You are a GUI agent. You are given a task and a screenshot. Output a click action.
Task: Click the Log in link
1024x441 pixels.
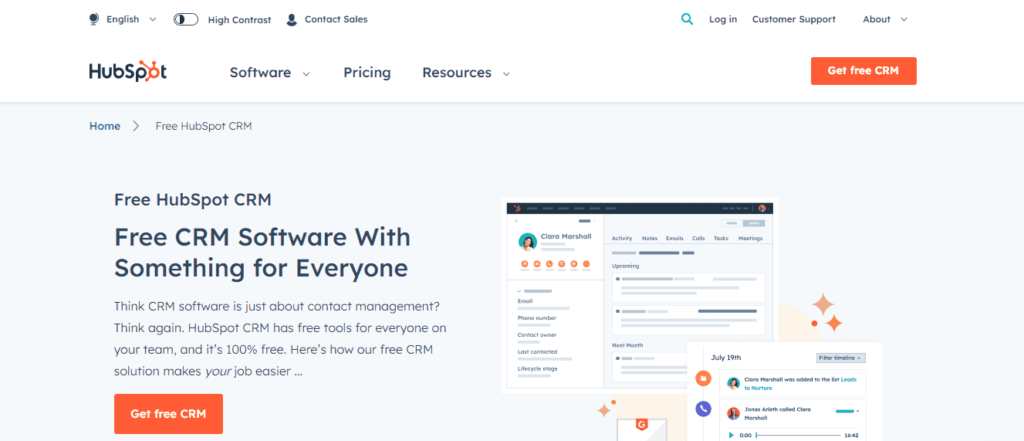click(x=723, y=20)
